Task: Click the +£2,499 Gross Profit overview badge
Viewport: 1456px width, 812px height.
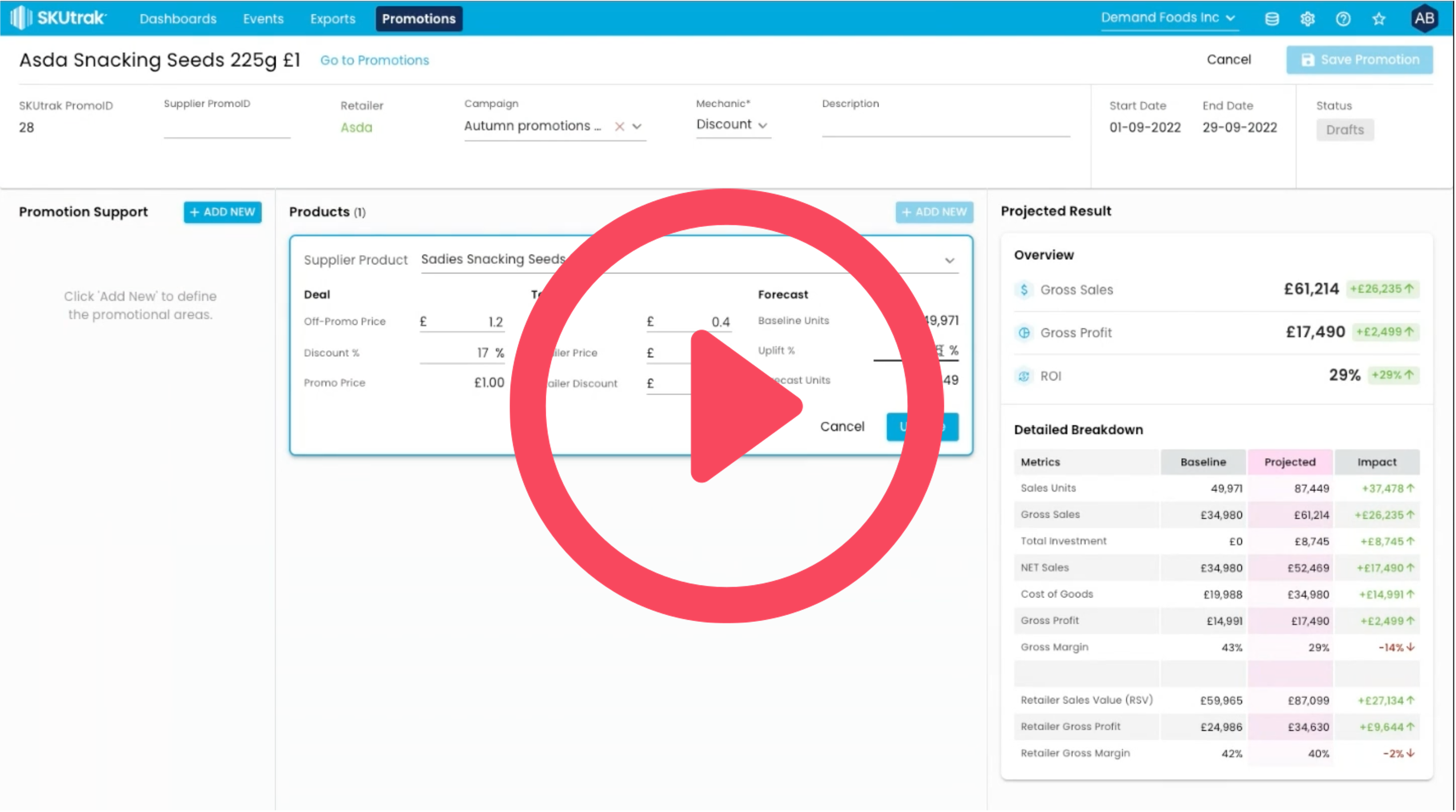Action: pyautogui.click(x=1386, y=332)
